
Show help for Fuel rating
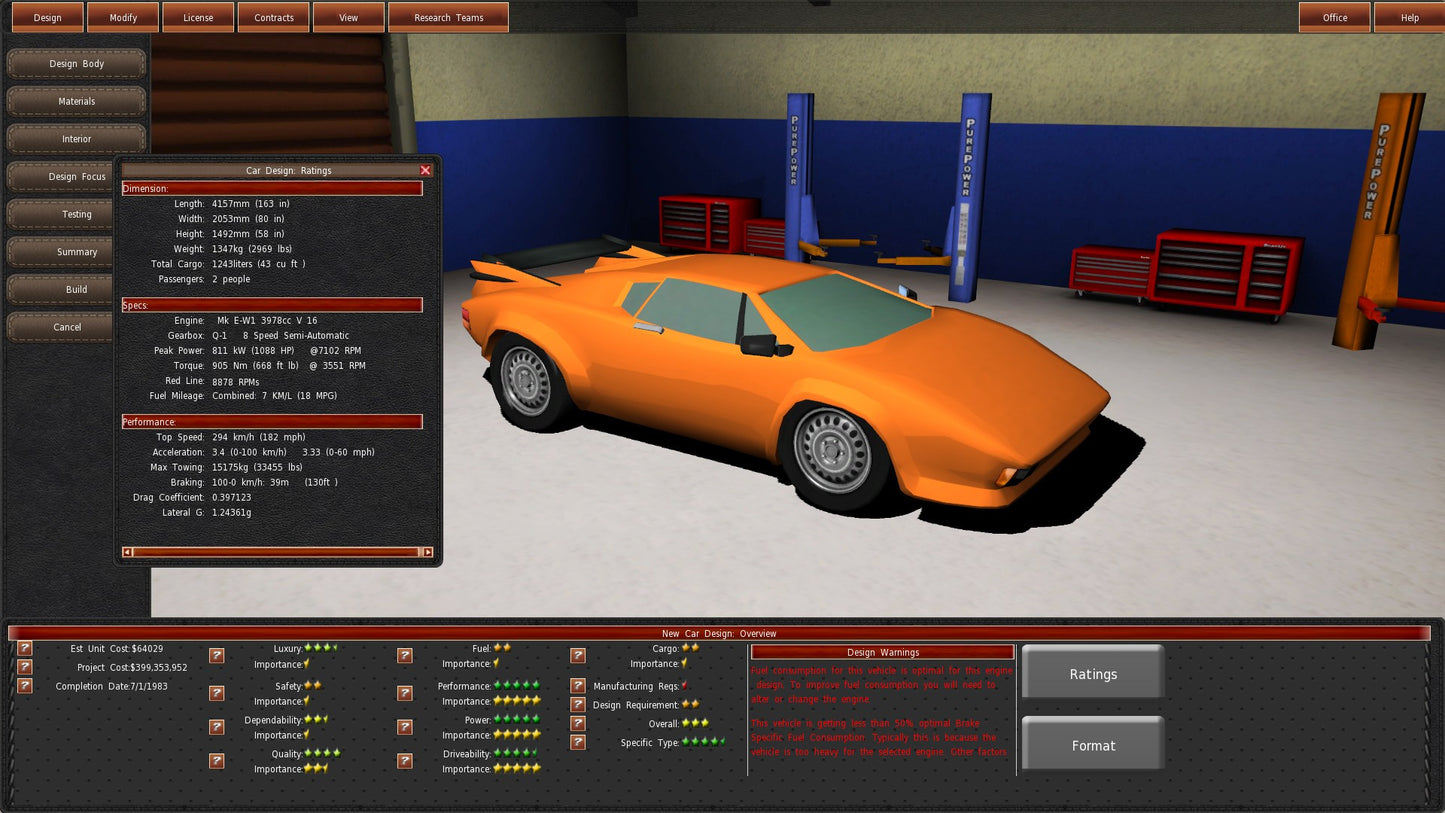404,656
